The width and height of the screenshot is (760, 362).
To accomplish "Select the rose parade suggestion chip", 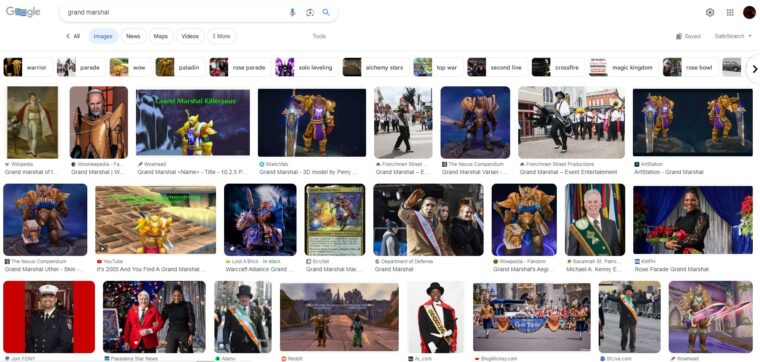I will (240, 67).
